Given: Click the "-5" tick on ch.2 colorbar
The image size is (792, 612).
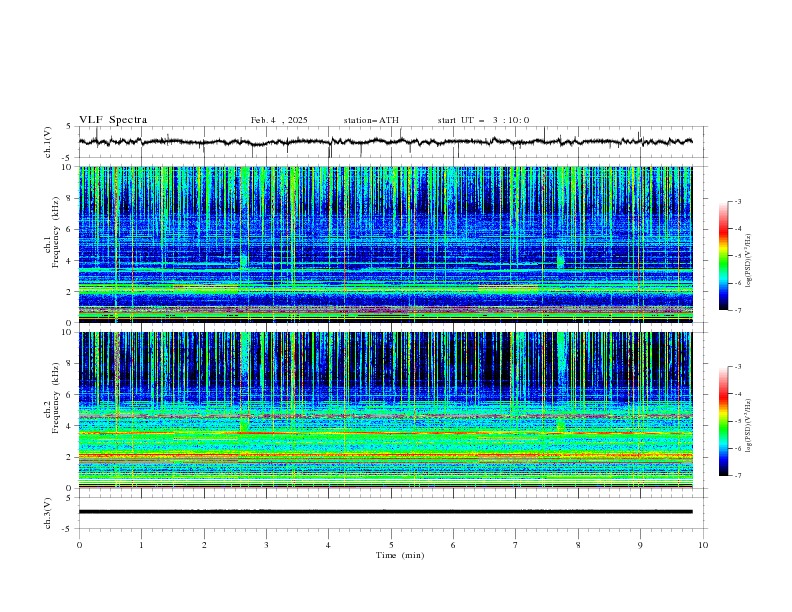Looking at the screenshot, I should (x=737, y=421).
